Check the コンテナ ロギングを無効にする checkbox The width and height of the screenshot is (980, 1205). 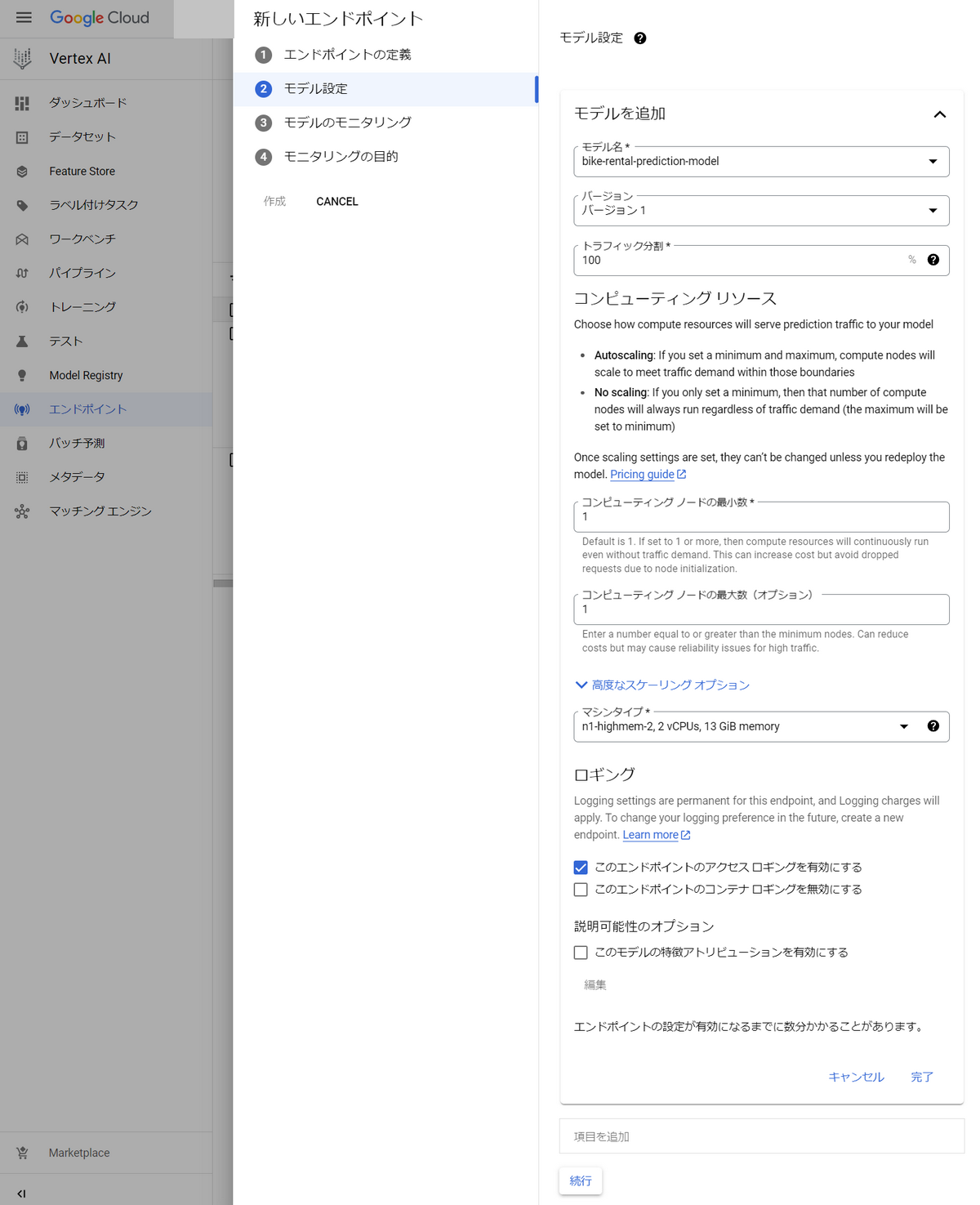click(x=581, y=890)
